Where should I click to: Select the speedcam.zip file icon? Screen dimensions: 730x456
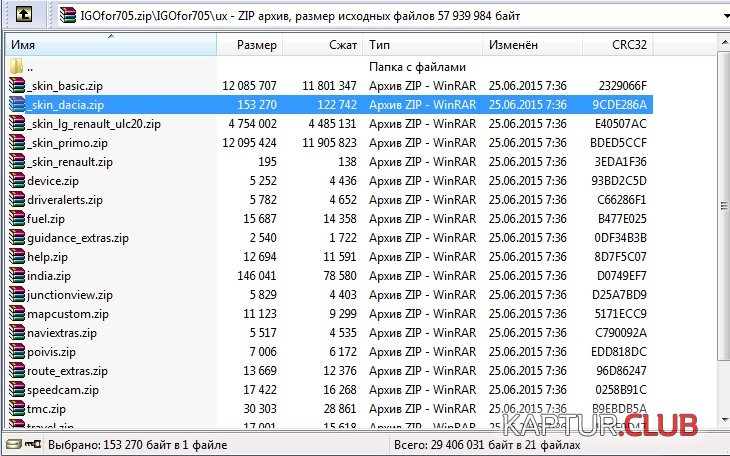pyautogui.click(x=17, y=390)
